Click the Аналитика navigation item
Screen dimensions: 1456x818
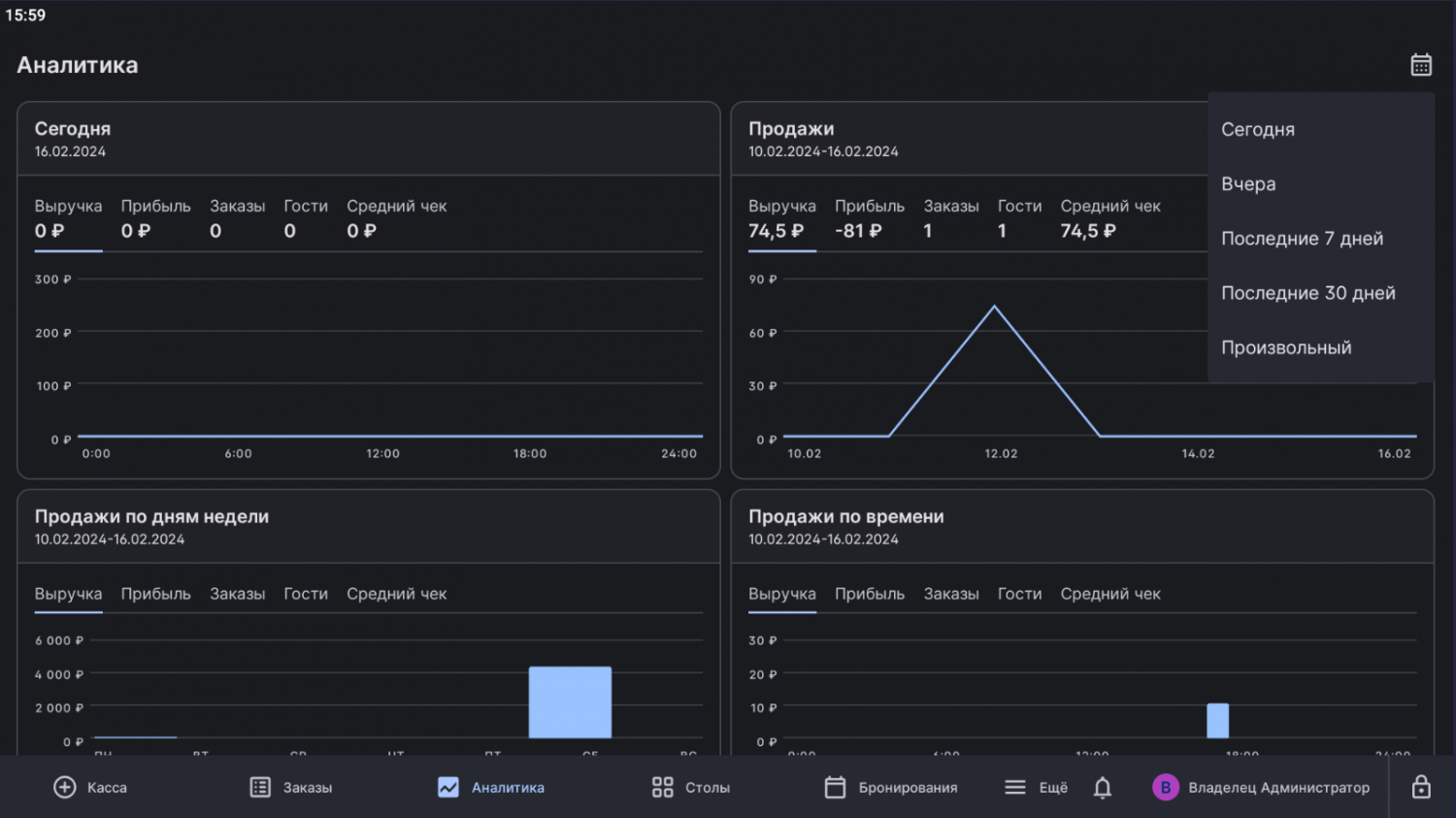[490, 788]
